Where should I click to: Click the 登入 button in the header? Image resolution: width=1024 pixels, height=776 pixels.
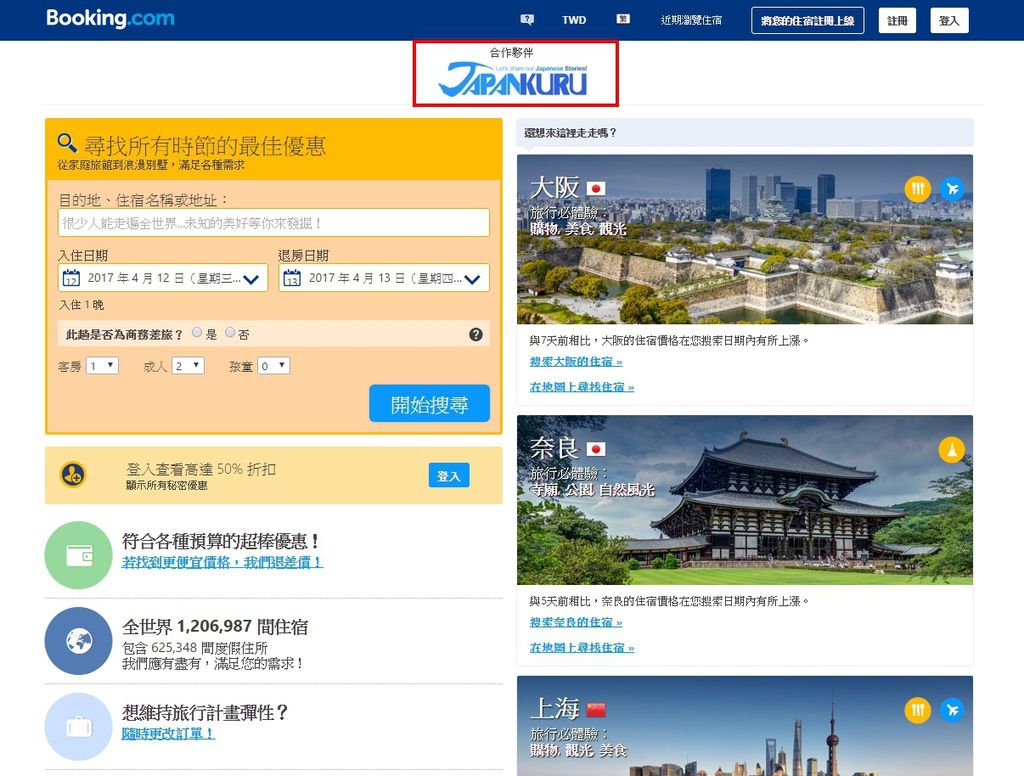point(949,20)
